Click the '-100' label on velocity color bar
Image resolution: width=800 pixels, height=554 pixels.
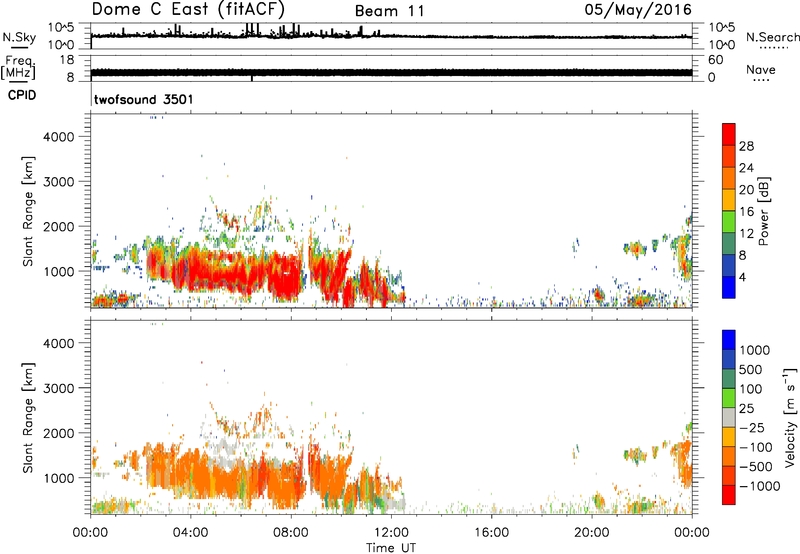(x=755, y=447)
